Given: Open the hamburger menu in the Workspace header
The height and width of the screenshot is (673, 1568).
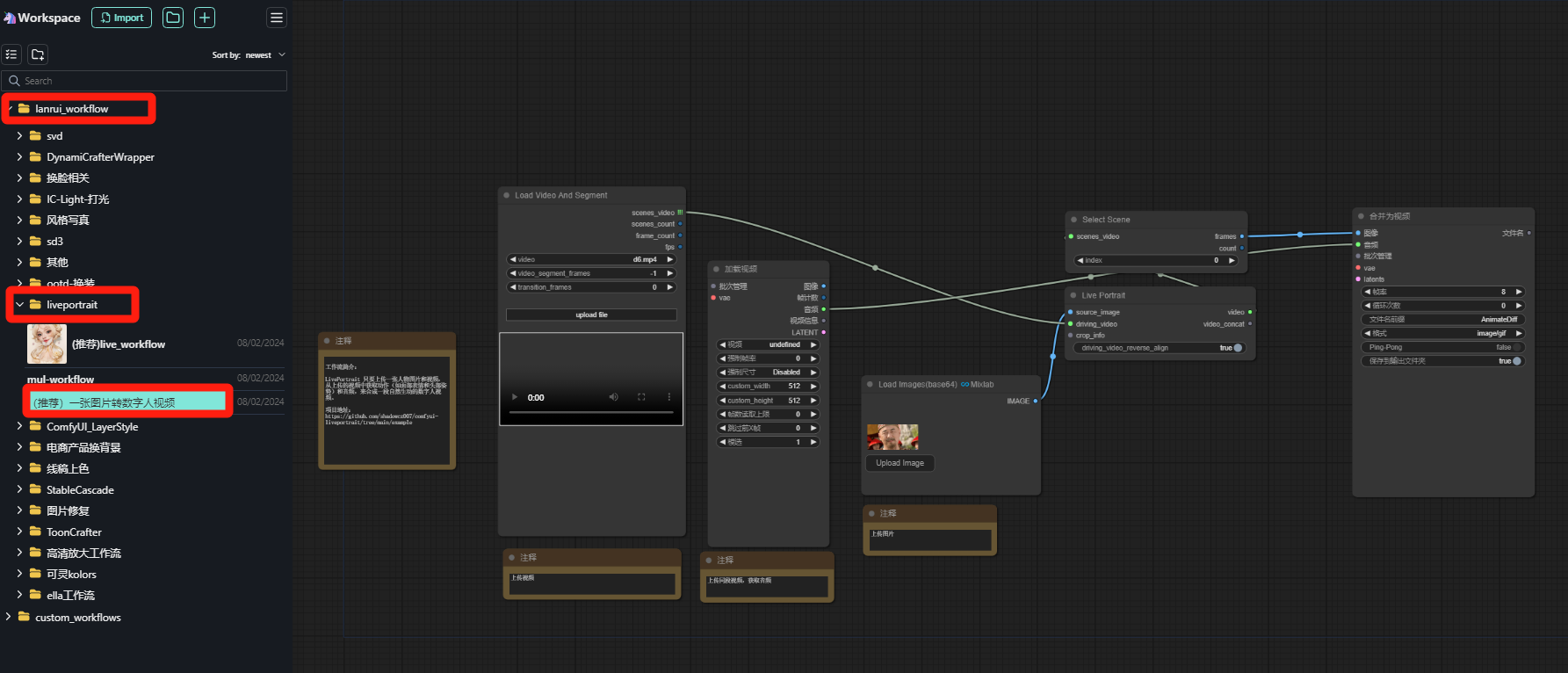Looking at the screenshot, I should (x=277, y=18).
